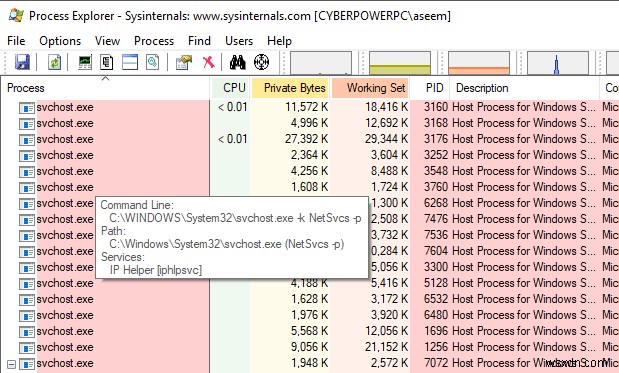
Task: Click the 18,416 K Working Set value
Action: [386, 107]
